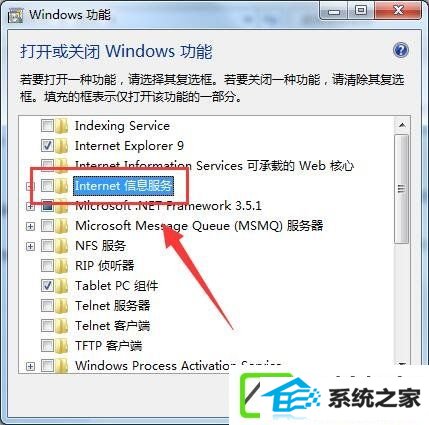Image resolution: width=429 pixels, height=425 pixels.
Task: Expand the Microsoft Message Queue (MSMQ) node
Action: [30, 226]
